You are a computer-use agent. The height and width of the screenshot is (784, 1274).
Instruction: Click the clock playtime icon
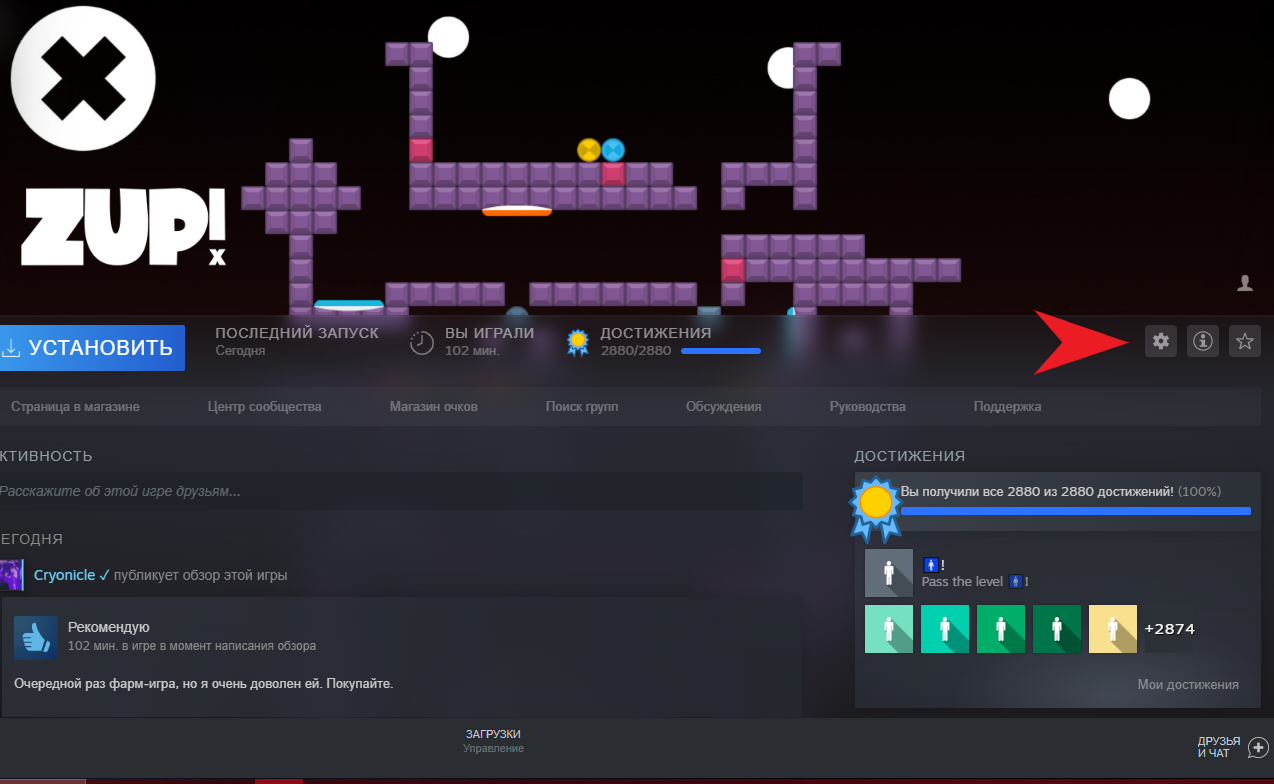pos(423,343)
